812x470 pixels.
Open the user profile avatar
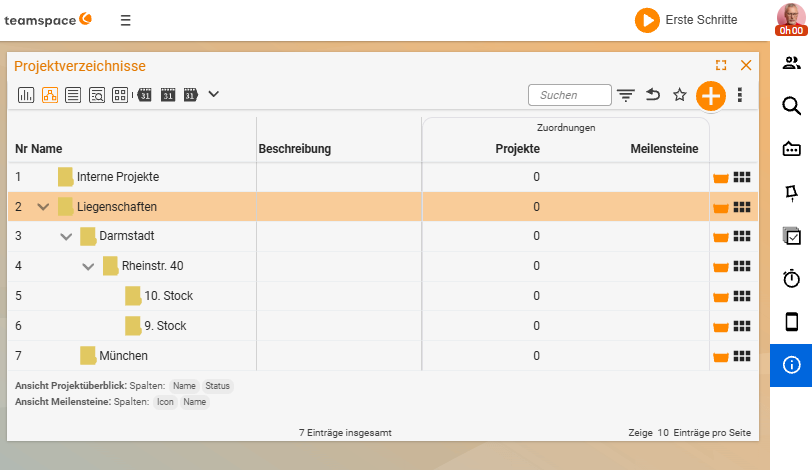791,19
